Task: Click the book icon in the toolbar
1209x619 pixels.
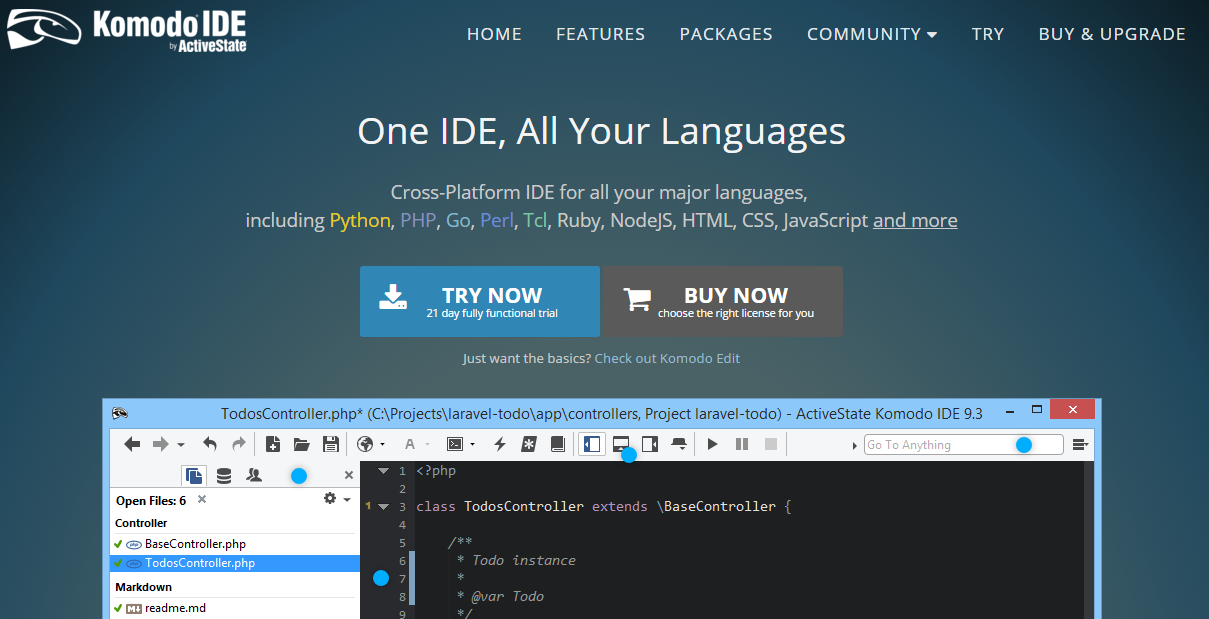Action: pos(558,444)
